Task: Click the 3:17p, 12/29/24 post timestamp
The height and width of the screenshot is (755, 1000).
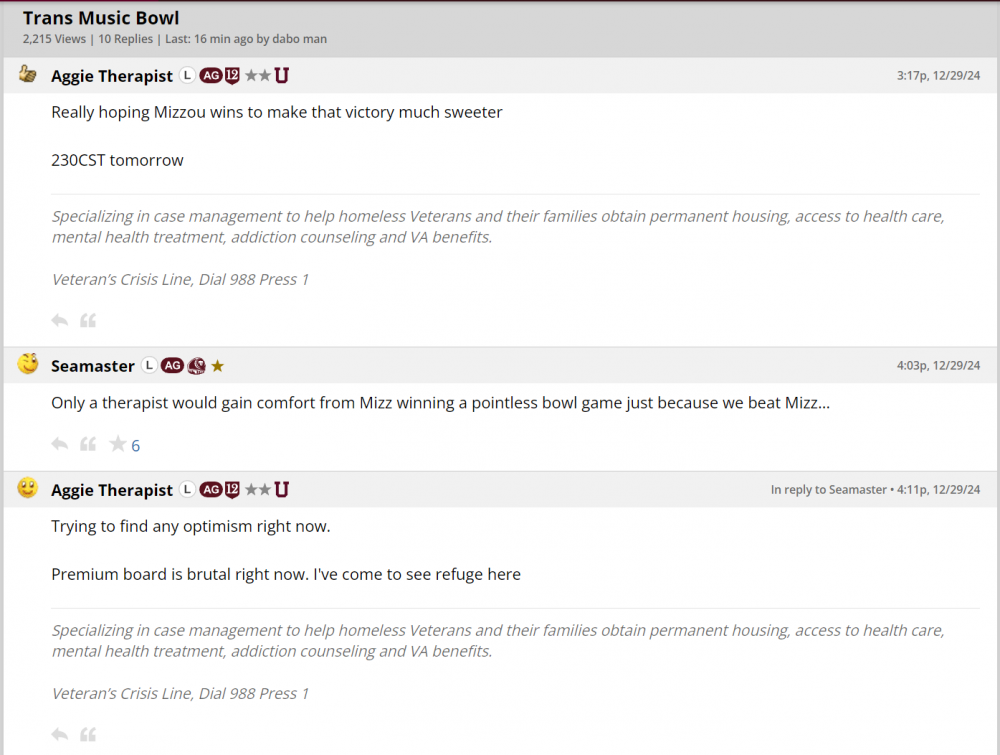Action: (939, 76)
